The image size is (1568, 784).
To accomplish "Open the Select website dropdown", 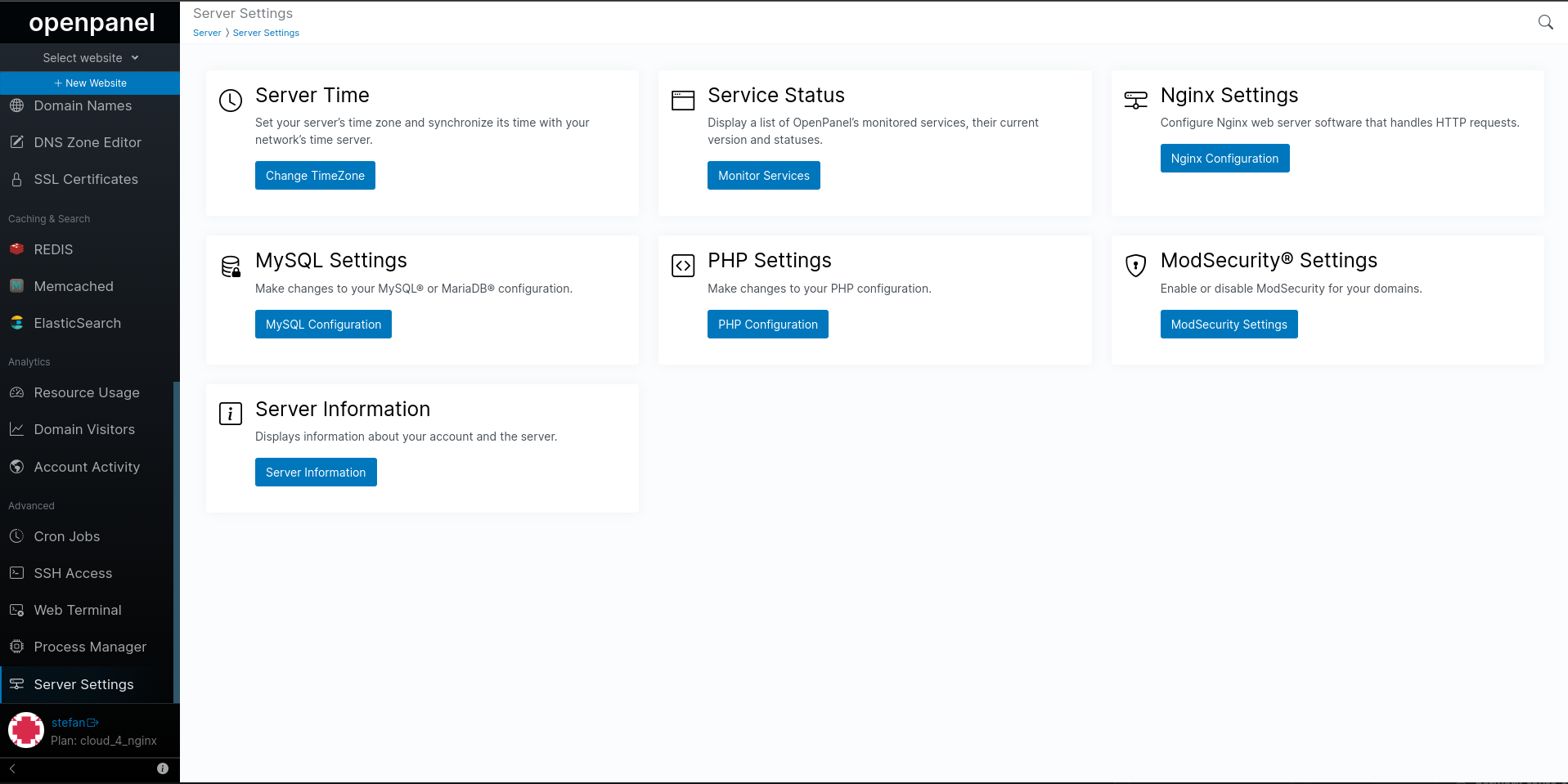I will [90, 58].
